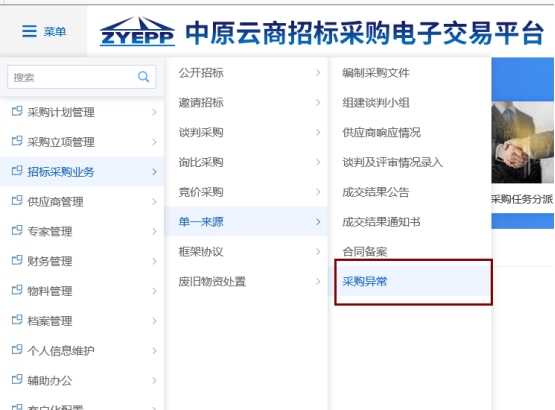Expand 框架协议 submenu arrow

(x=318, y=252)
